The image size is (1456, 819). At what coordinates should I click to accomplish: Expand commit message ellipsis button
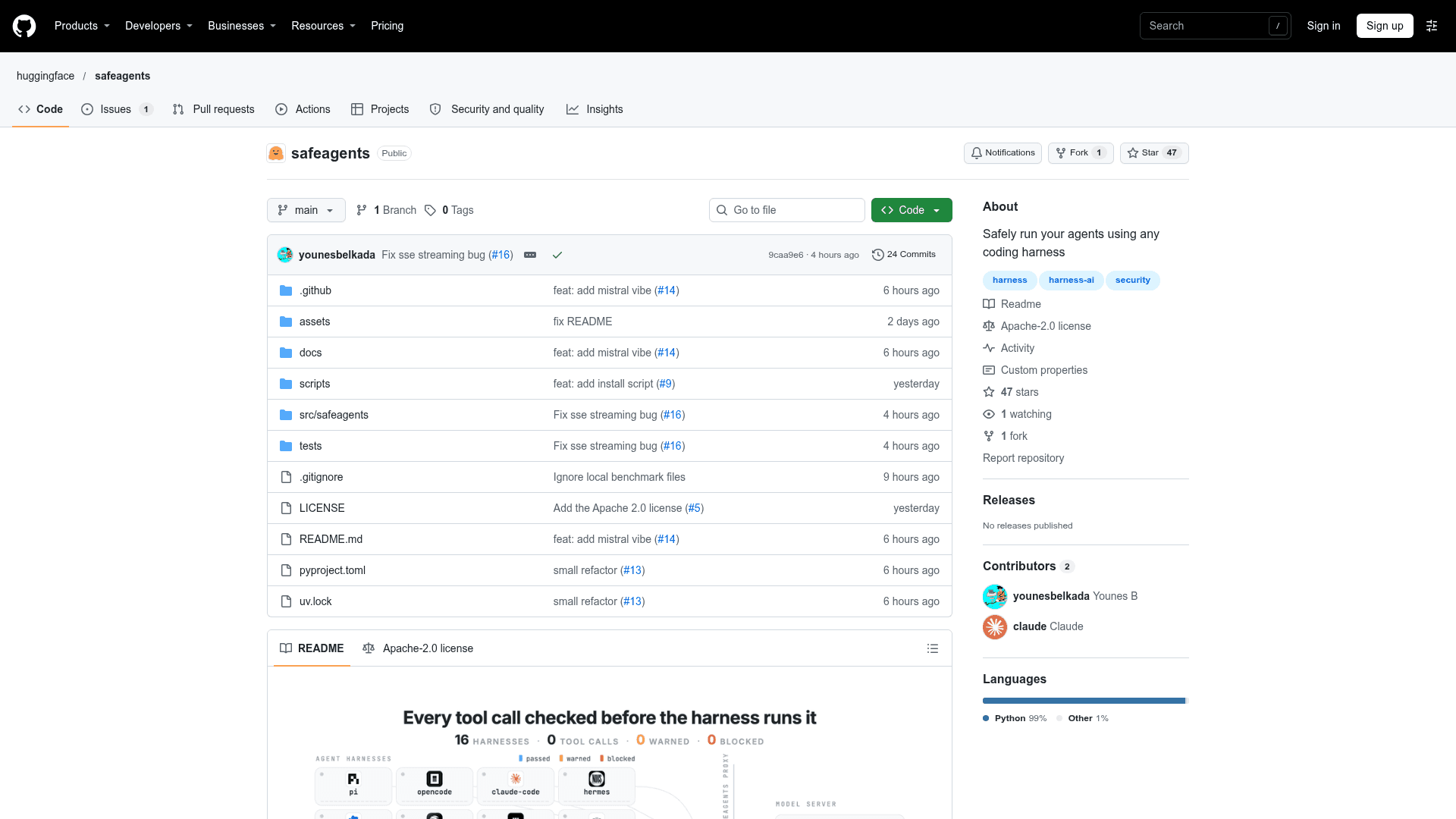[530, 255]
